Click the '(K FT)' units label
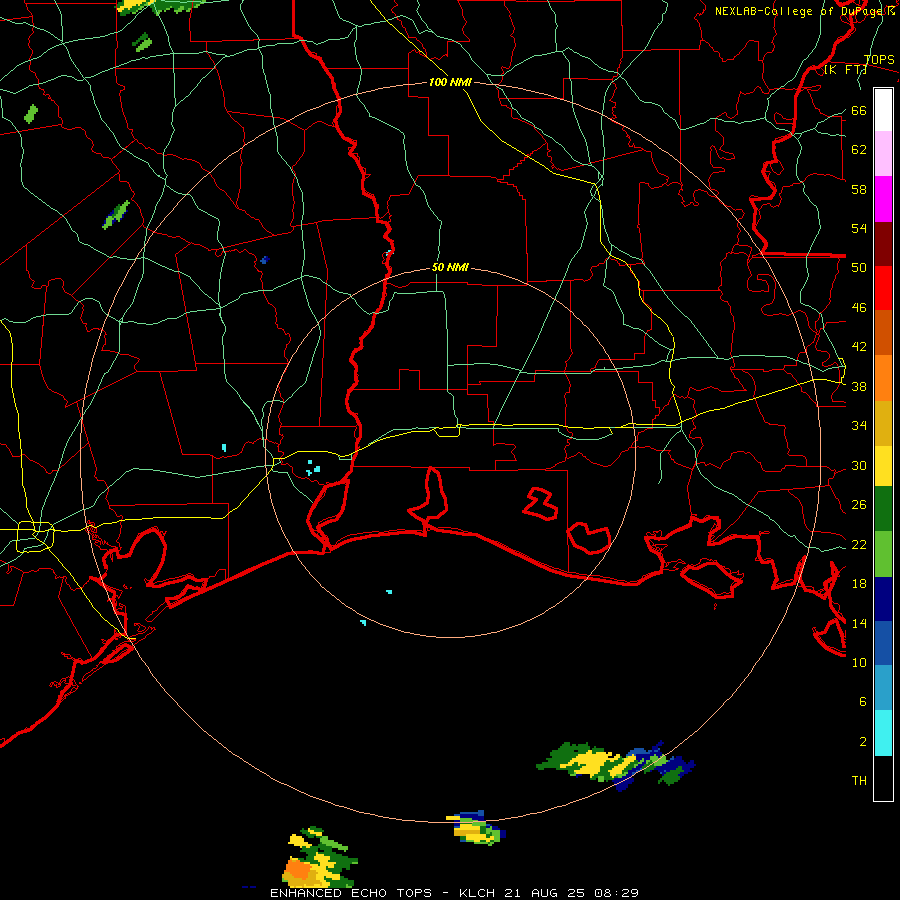Image resolution: width=900 pixels, height=900 pixels. 845,70
